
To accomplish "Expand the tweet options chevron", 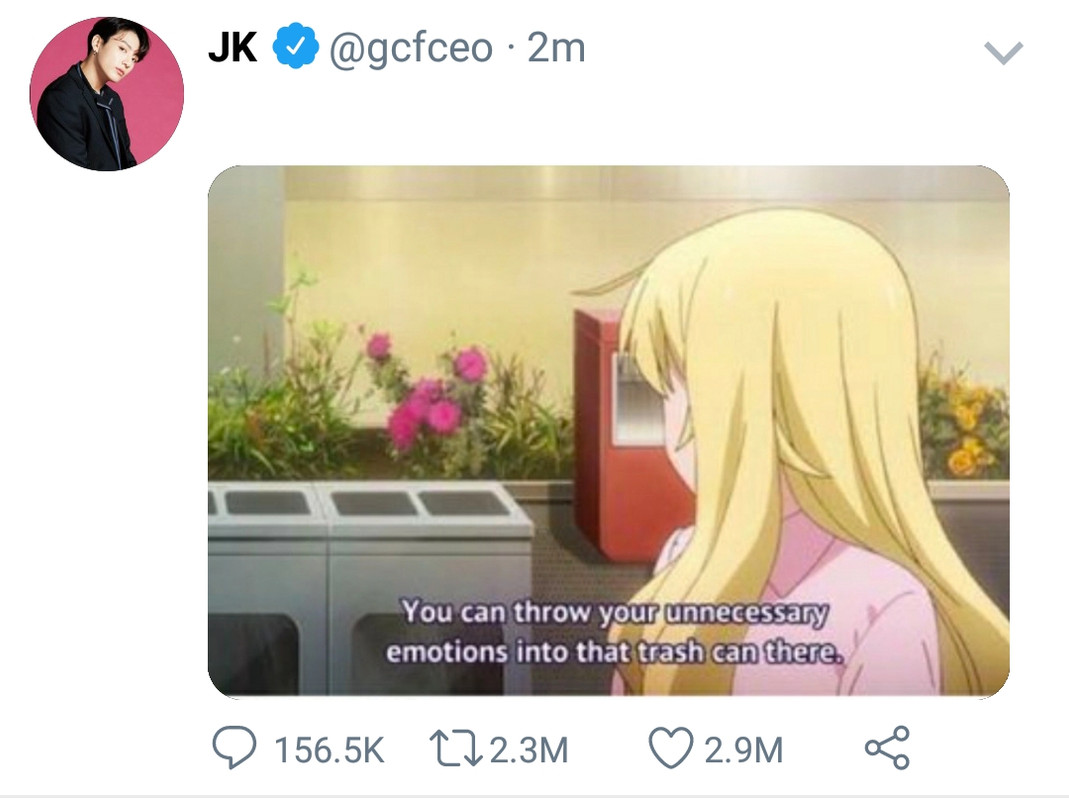I will click(1003, 53).
